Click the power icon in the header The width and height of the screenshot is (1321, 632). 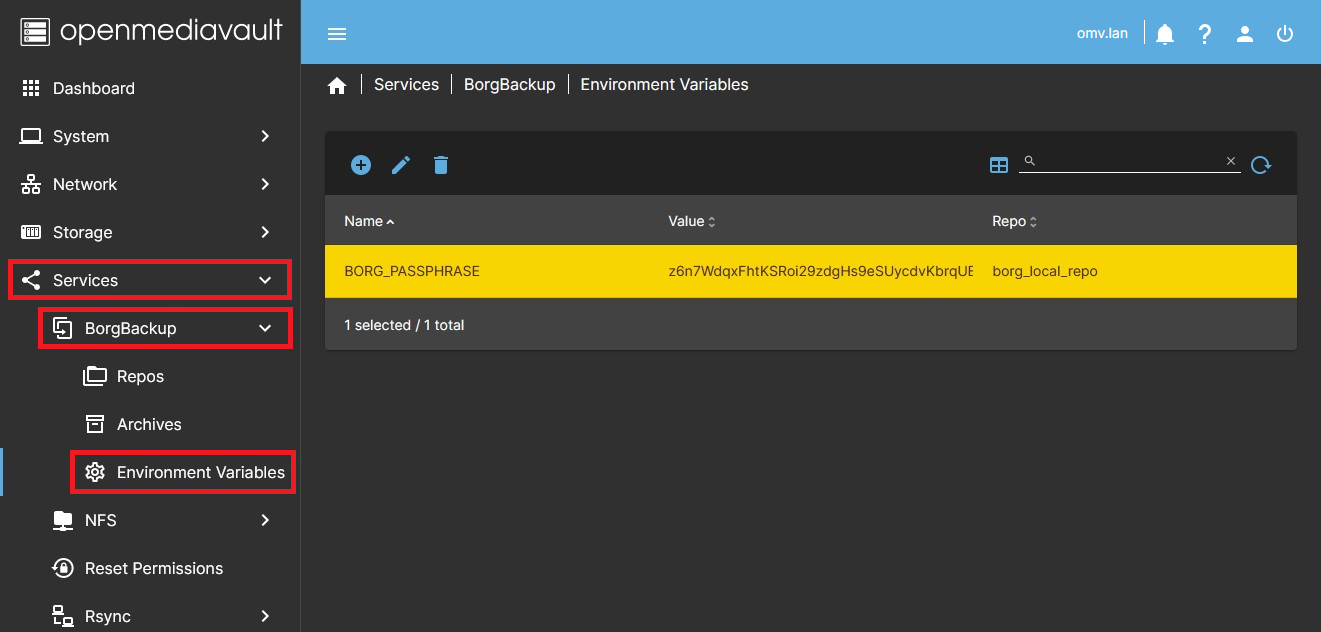coord(1285,34)
